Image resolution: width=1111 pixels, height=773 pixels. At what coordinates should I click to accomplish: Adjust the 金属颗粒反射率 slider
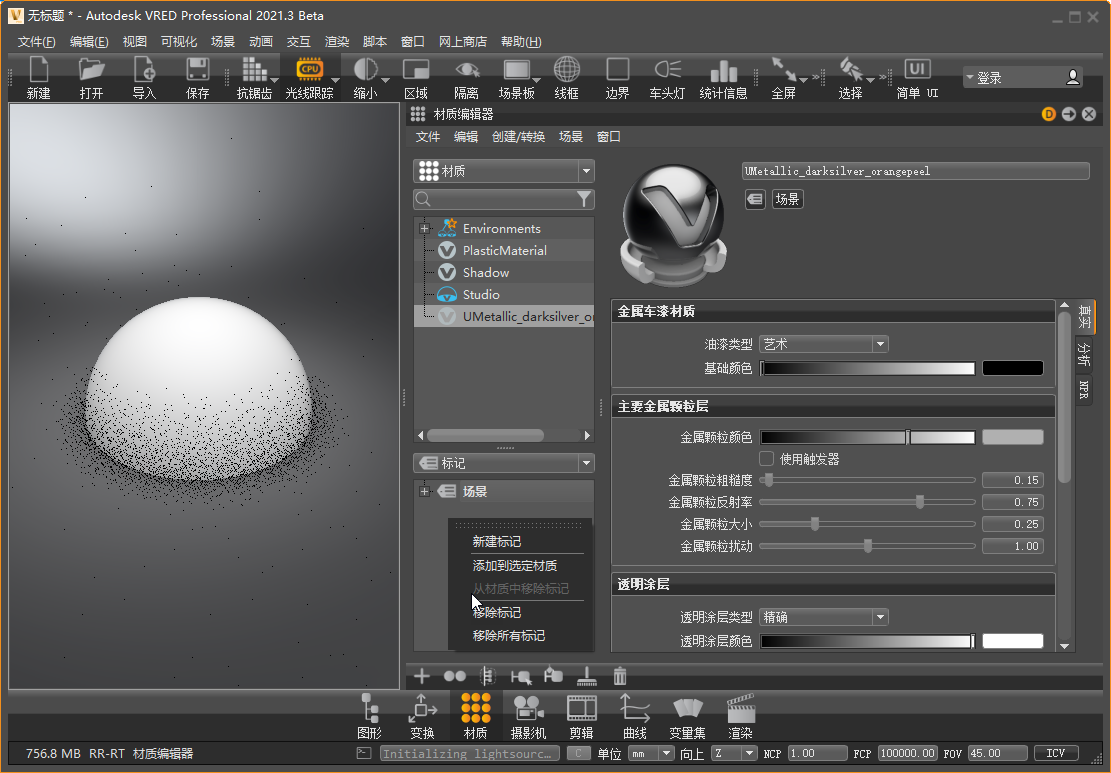pos(920,502)
